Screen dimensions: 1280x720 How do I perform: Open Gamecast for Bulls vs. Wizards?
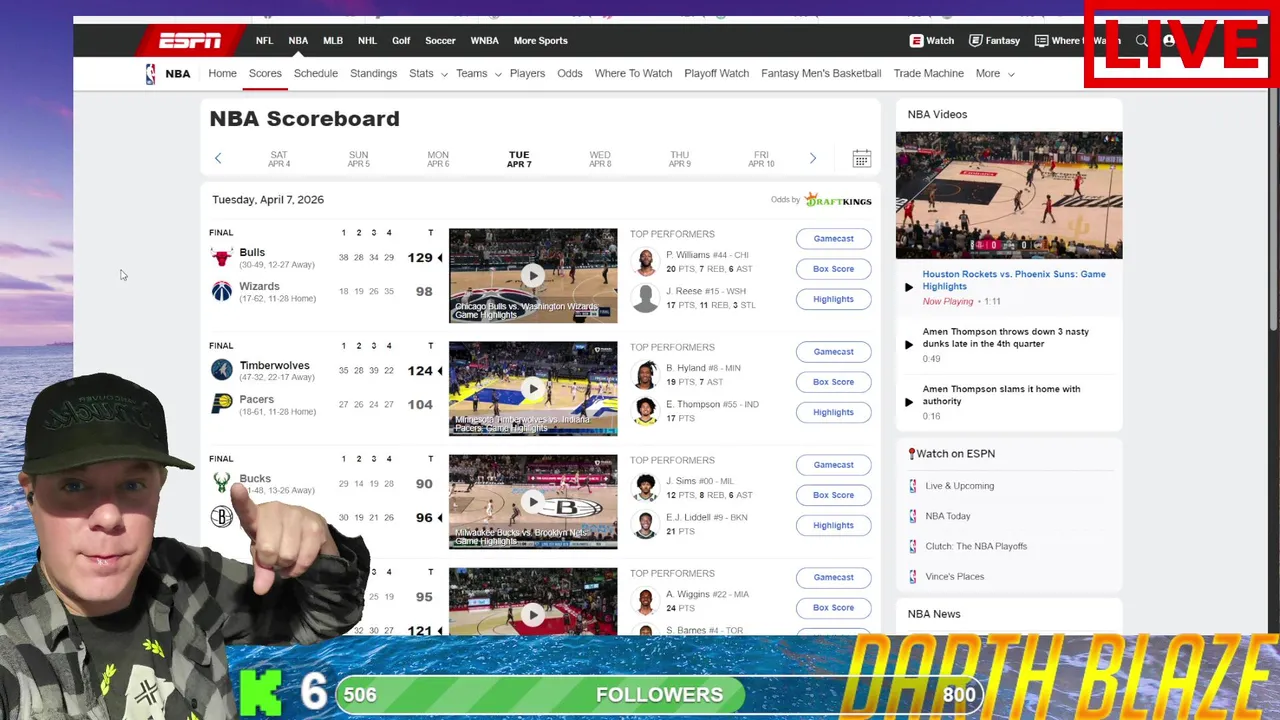click(833, 239)
